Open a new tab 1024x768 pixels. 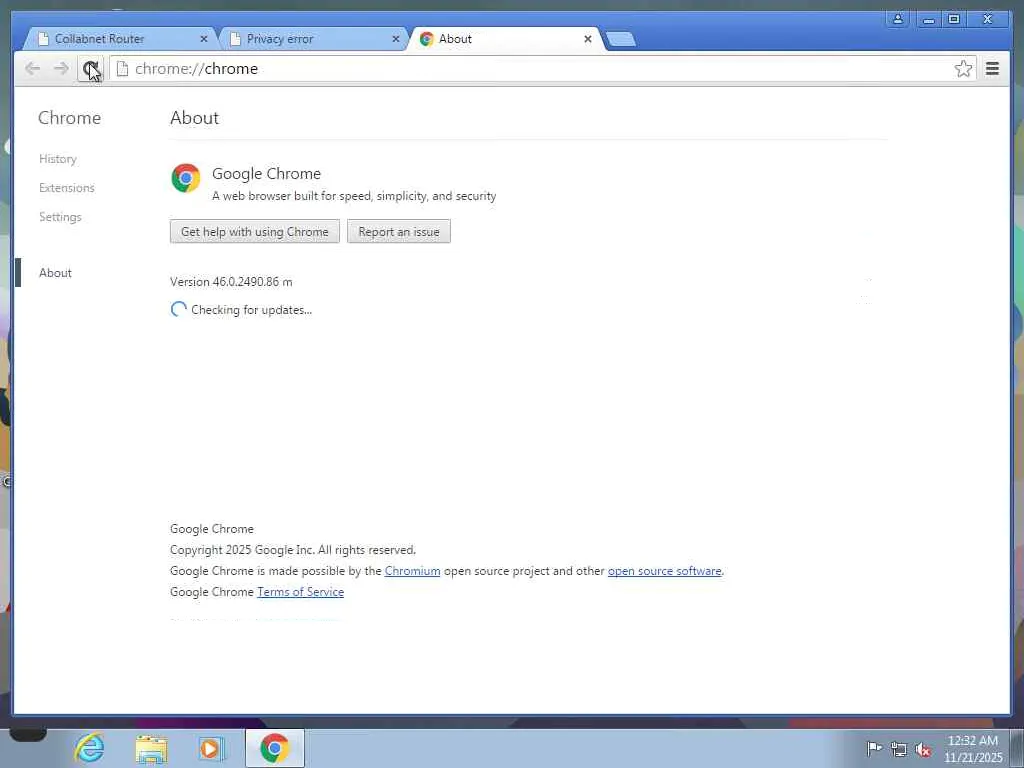[620, 40]
